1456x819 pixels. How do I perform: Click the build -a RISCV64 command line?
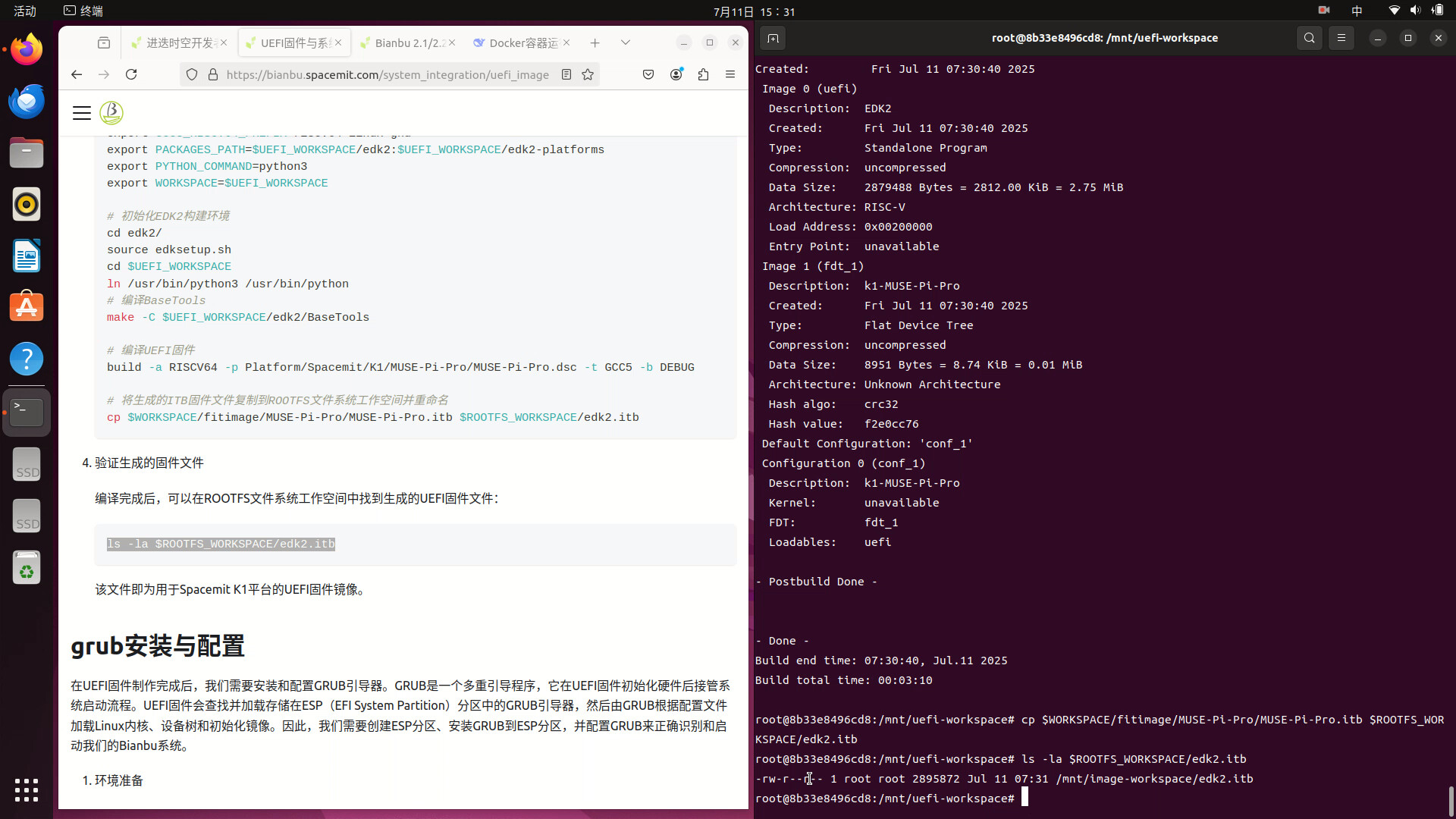coord(400,367)
